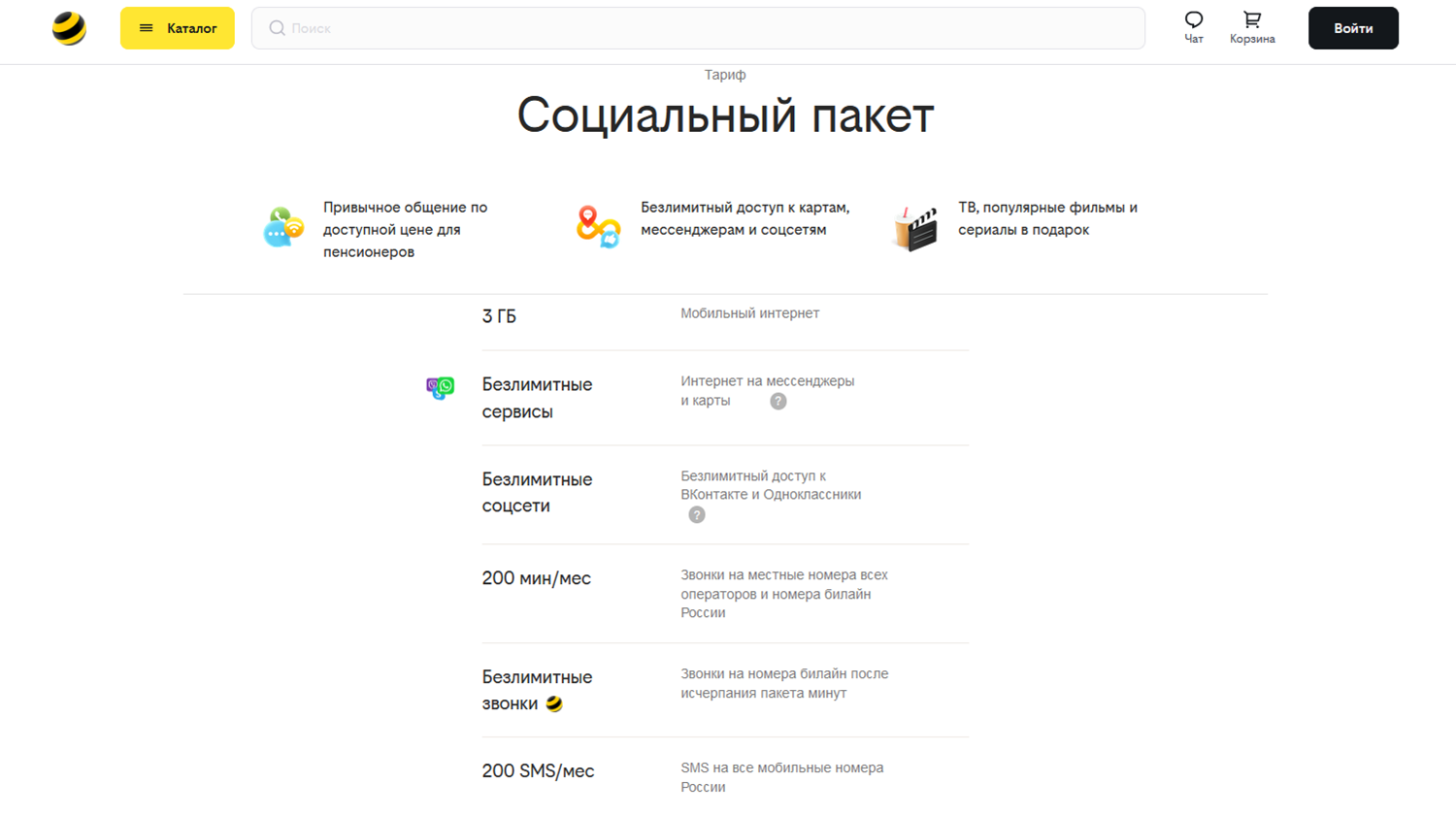Open help tooltip for ВКонтакте и Одноклассники access
This screenshot has height=816, width=1456.
tap(697, 515)
